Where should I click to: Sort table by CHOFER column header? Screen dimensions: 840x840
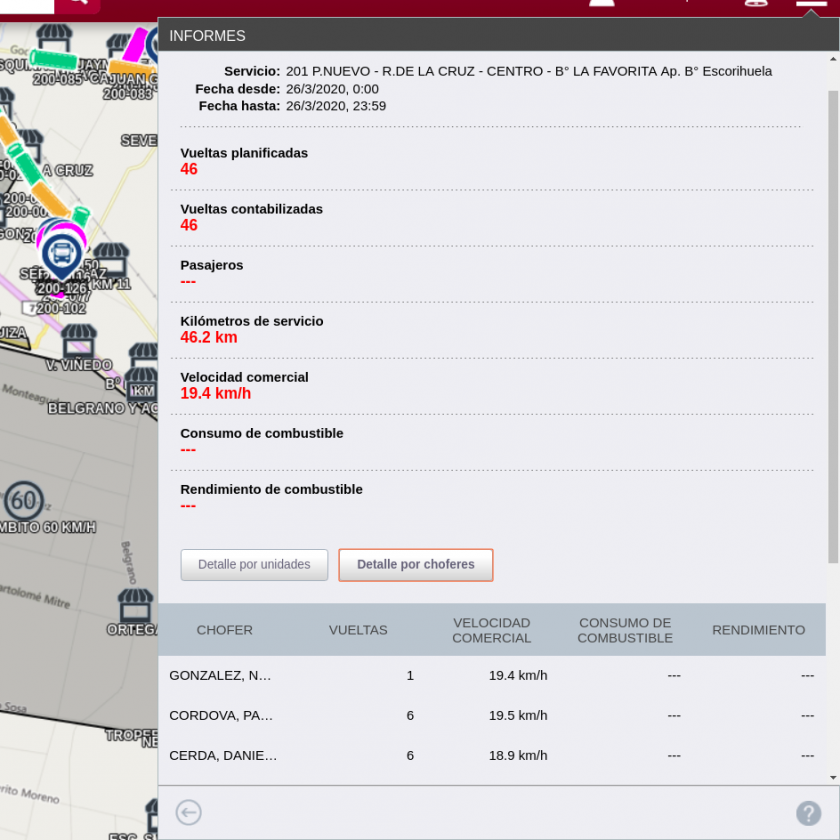pos(225,630)
